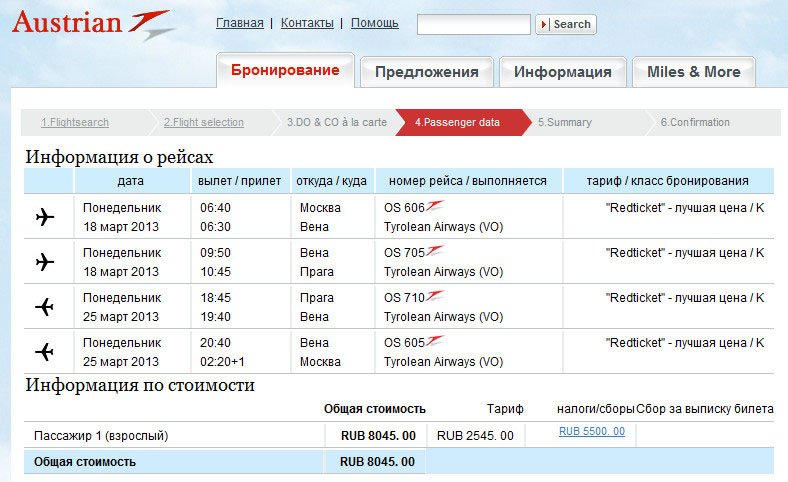Click the plane icon for flight OS 705
Viewport: 788px width, 482px height.
pyautogui.click(x=45, y=262)
